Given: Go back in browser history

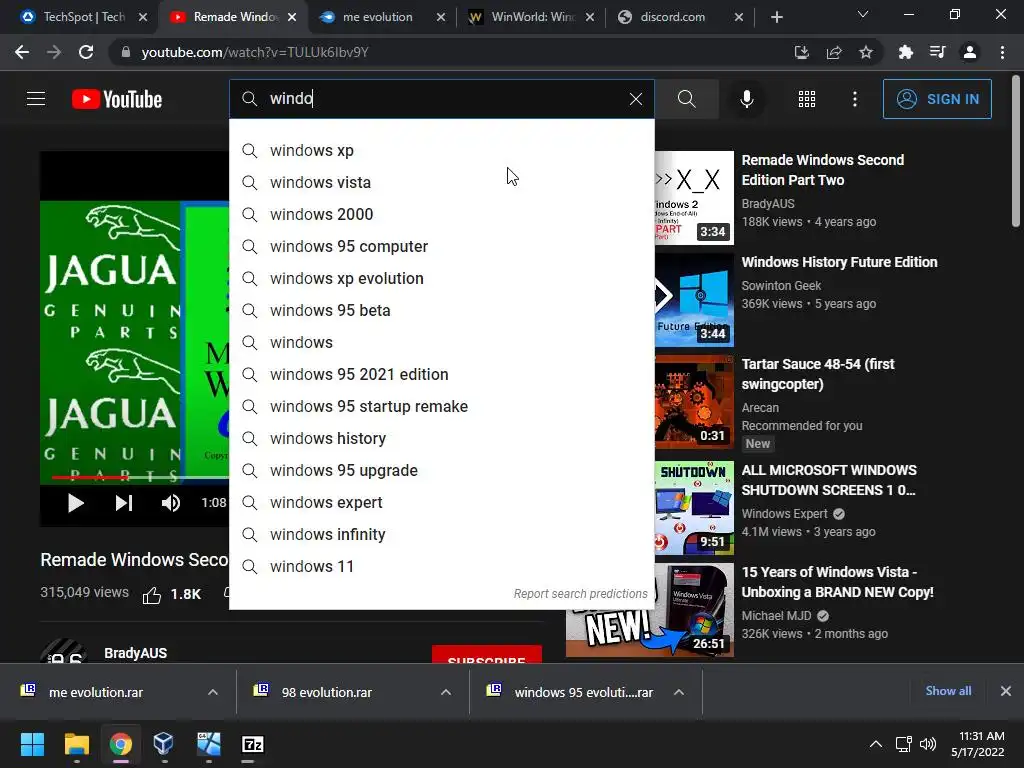Looking at the screenshot, I should tap(22, 52).
